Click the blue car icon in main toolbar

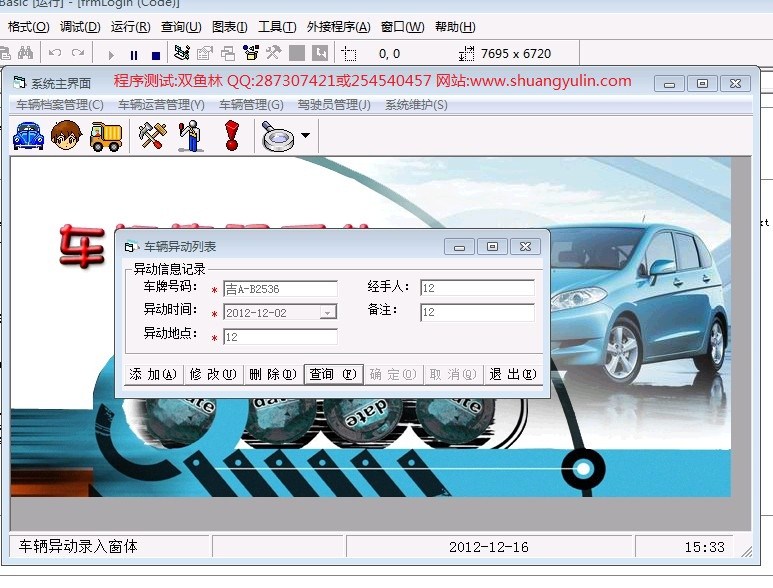click(28, 135)
